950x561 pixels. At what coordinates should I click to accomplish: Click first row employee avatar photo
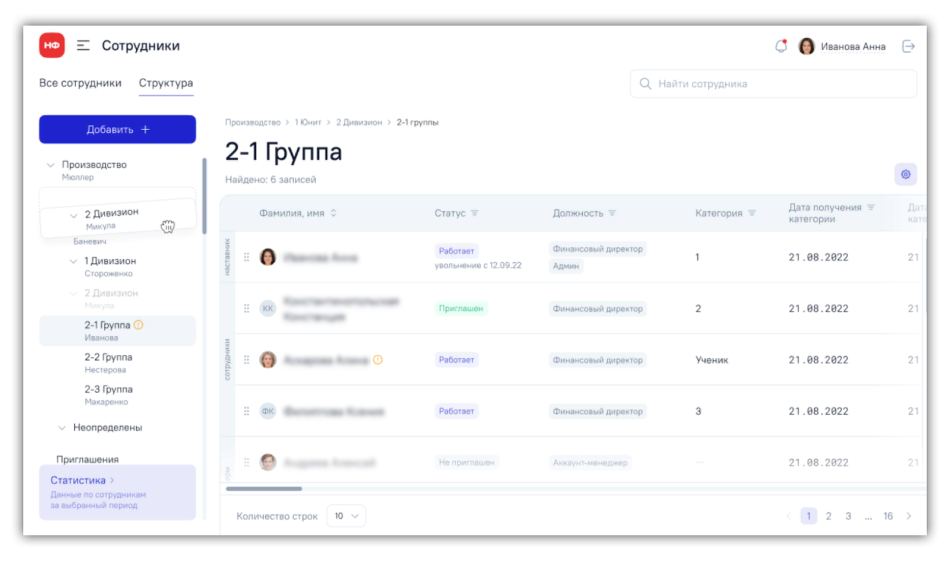point(268,257)
